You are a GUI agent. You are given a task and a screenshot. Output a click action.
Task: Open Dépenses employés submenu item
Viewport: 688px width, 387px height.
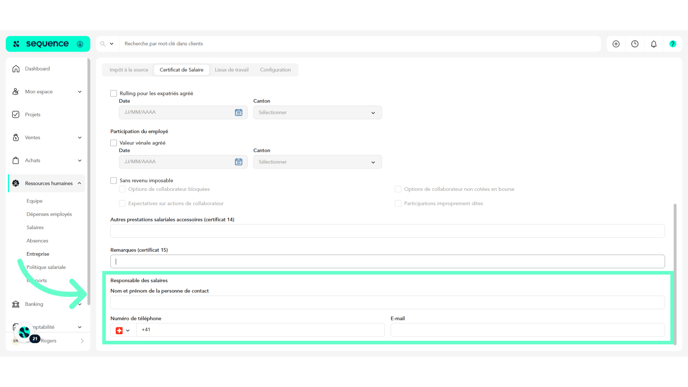pyautogui.click(x=49, y=214)
